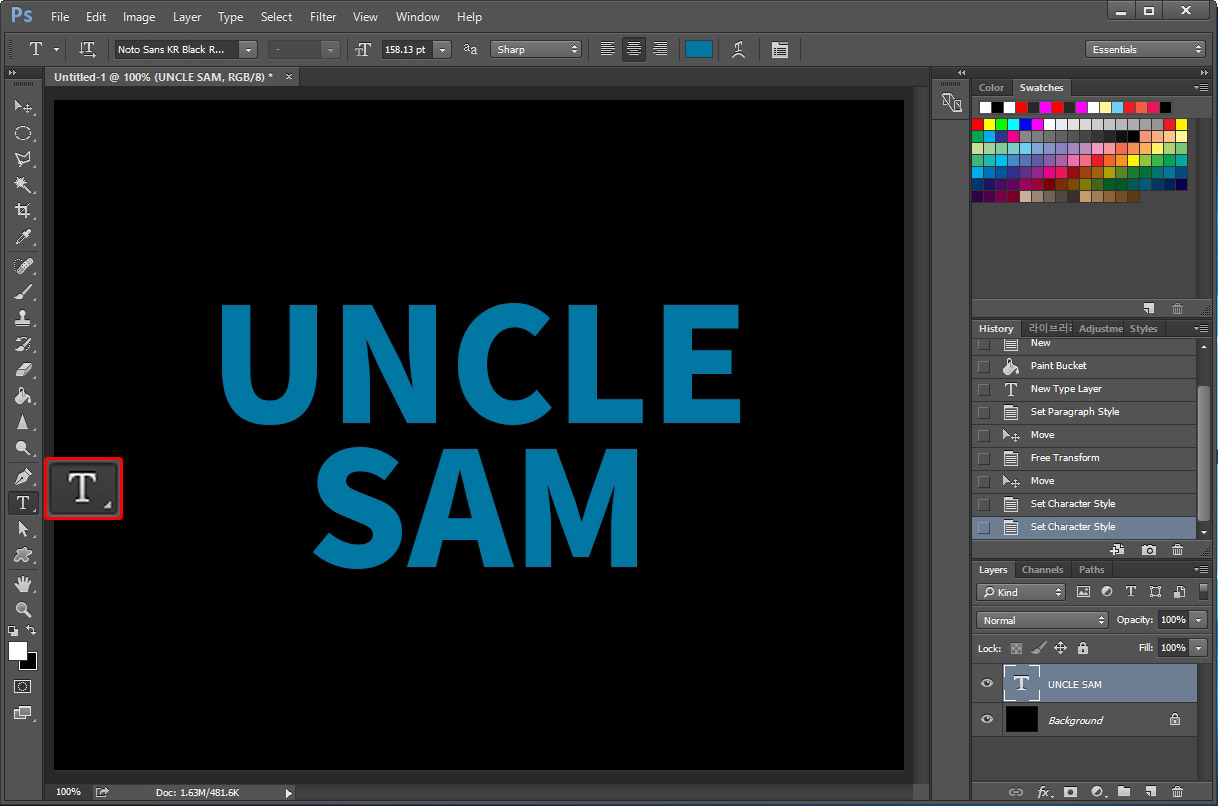This screenshot has height=806, width=1218.
Task: Align text right in options bar
Action: 660,49
